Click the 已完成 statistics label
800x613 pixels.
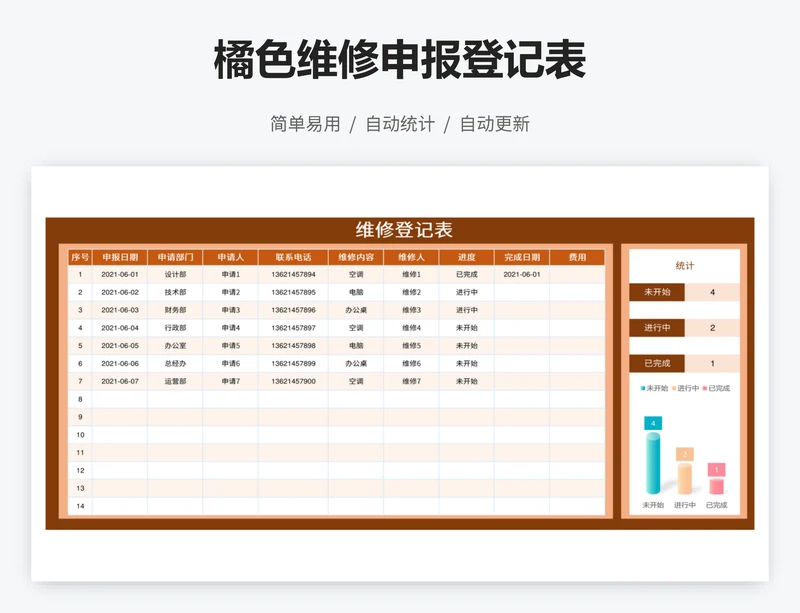coord(657,363)
